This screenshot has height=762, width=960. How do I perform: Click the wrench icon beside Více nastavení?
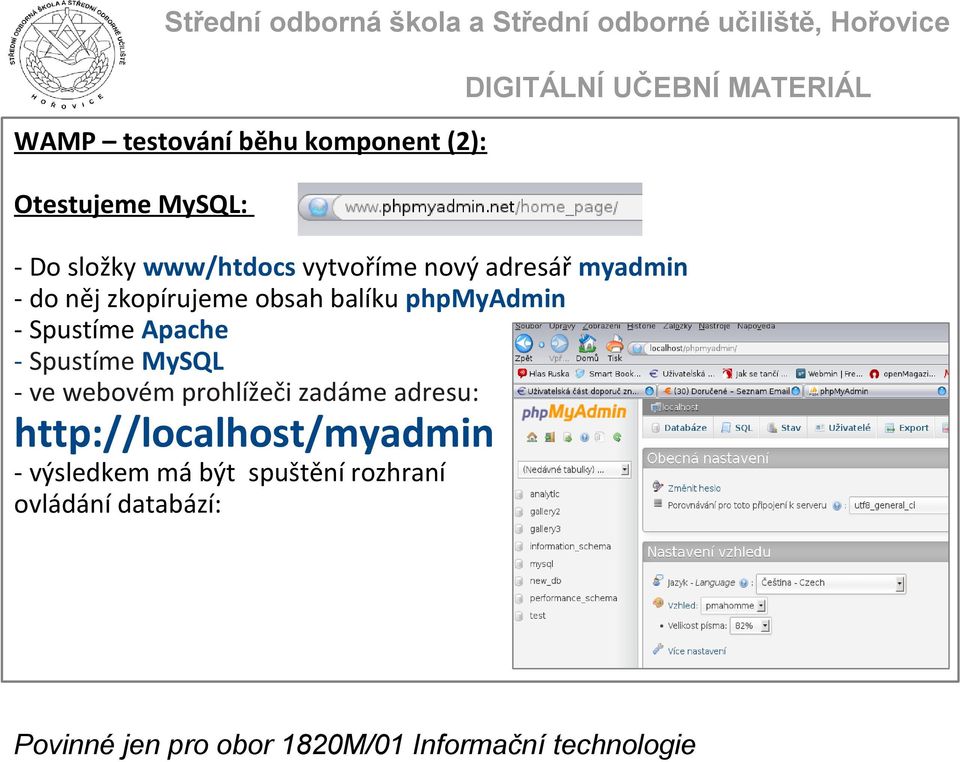pyautogui.click(x=658, y=649)
